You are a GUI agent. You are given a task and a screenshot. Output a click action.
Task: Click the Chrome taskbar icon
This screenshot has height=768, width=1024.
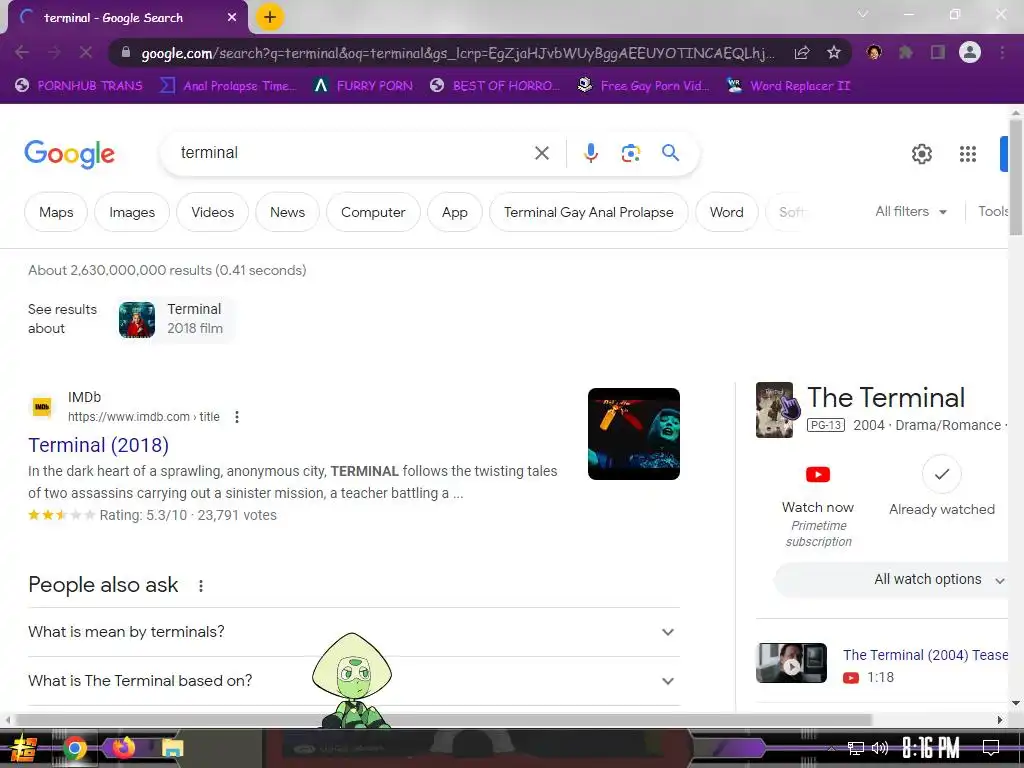(74, 748)
